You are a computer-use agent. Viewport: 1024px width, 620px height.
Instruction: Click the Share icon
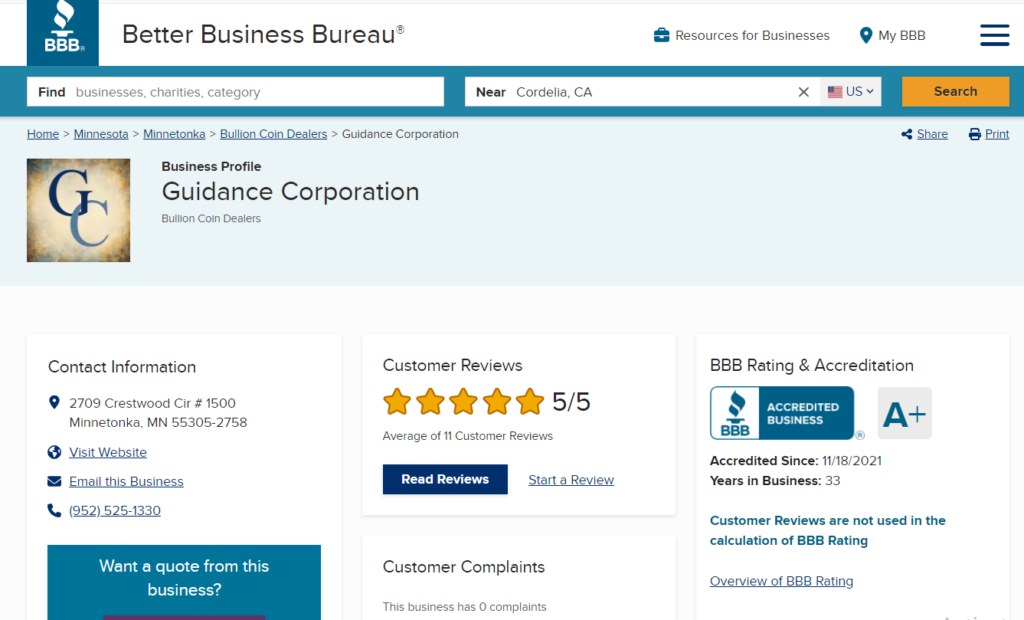(906, 134)
